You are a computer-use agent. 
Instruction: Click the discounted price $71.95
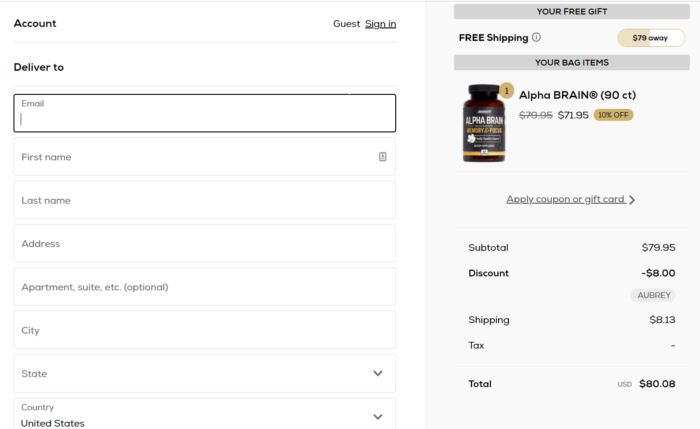coord(573,115)
